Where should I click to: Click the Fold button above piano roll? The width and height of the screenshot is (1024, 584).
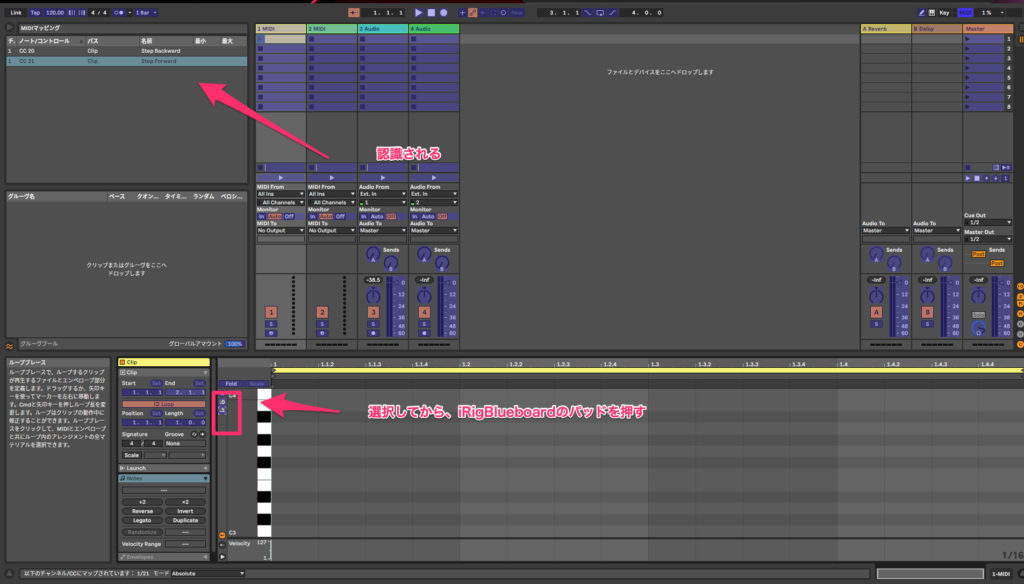[231, 383]
